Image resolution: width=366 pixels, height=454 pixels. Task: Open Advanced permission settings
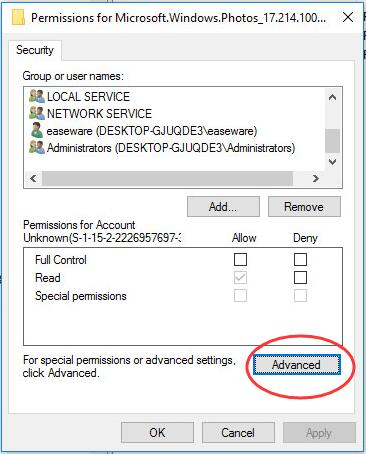(296, 365)
